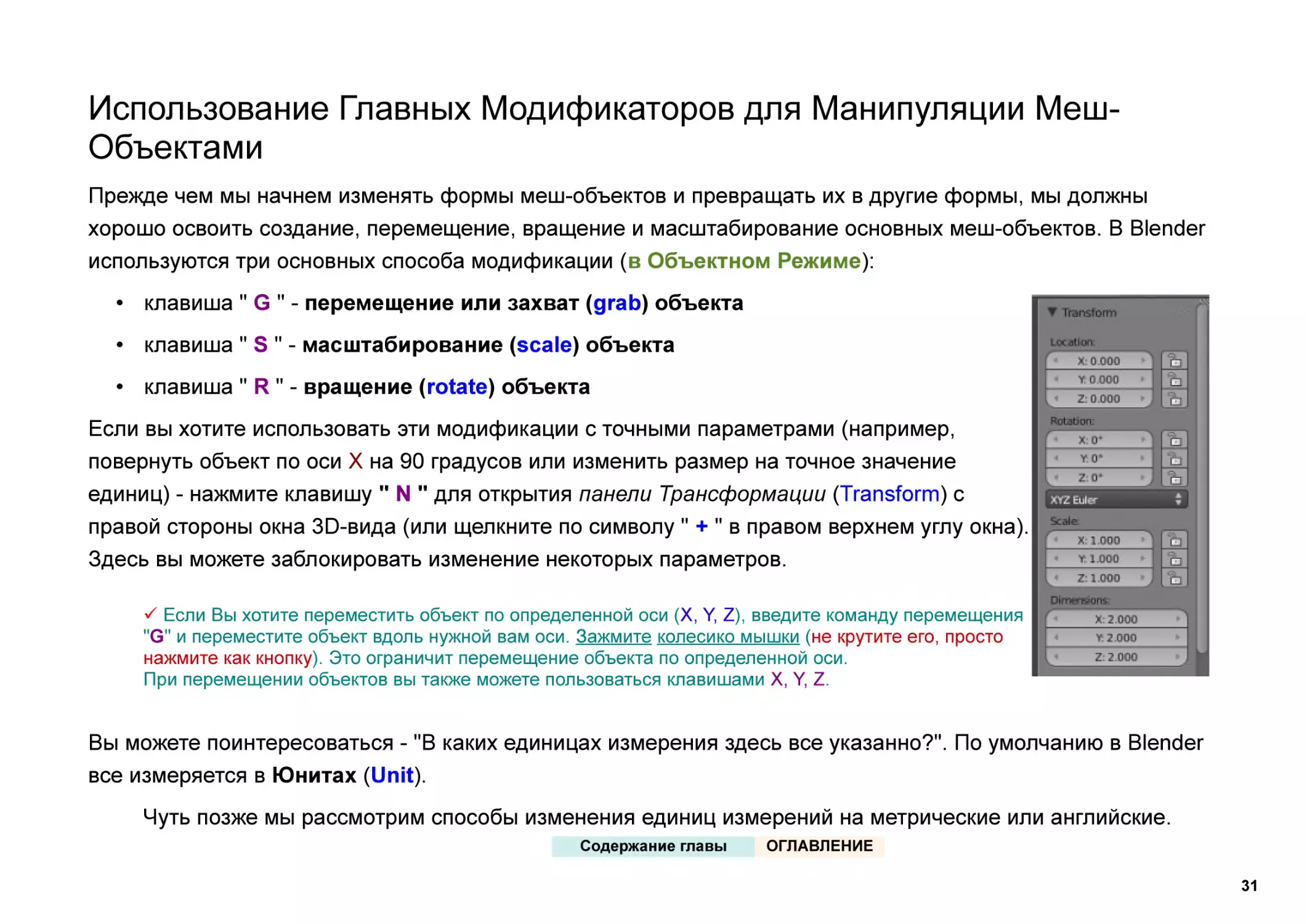Viewport: 1307px width, 924px height.
Task: Toggle the lock for Location Y
Action: [1175, 379]
